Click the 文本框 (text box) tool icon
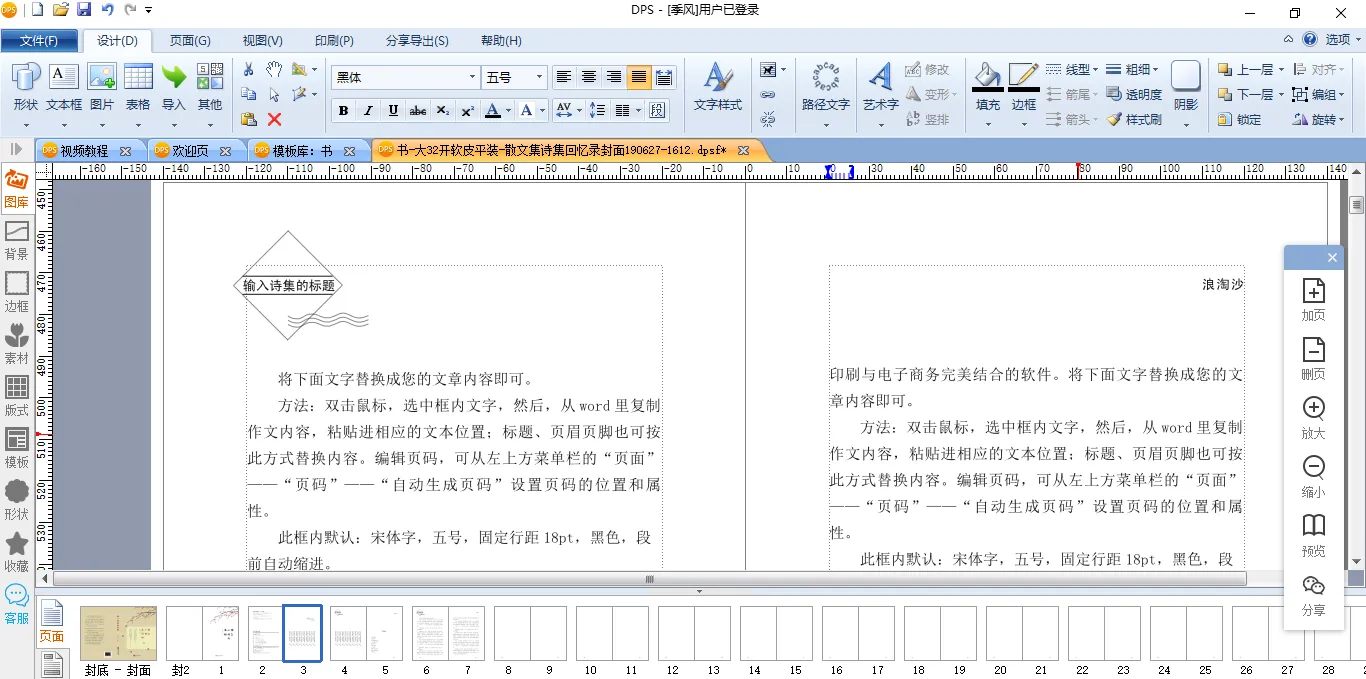The height and width of the screenshot is (679, 1366). pyautogui.click(x=64, y=78)
